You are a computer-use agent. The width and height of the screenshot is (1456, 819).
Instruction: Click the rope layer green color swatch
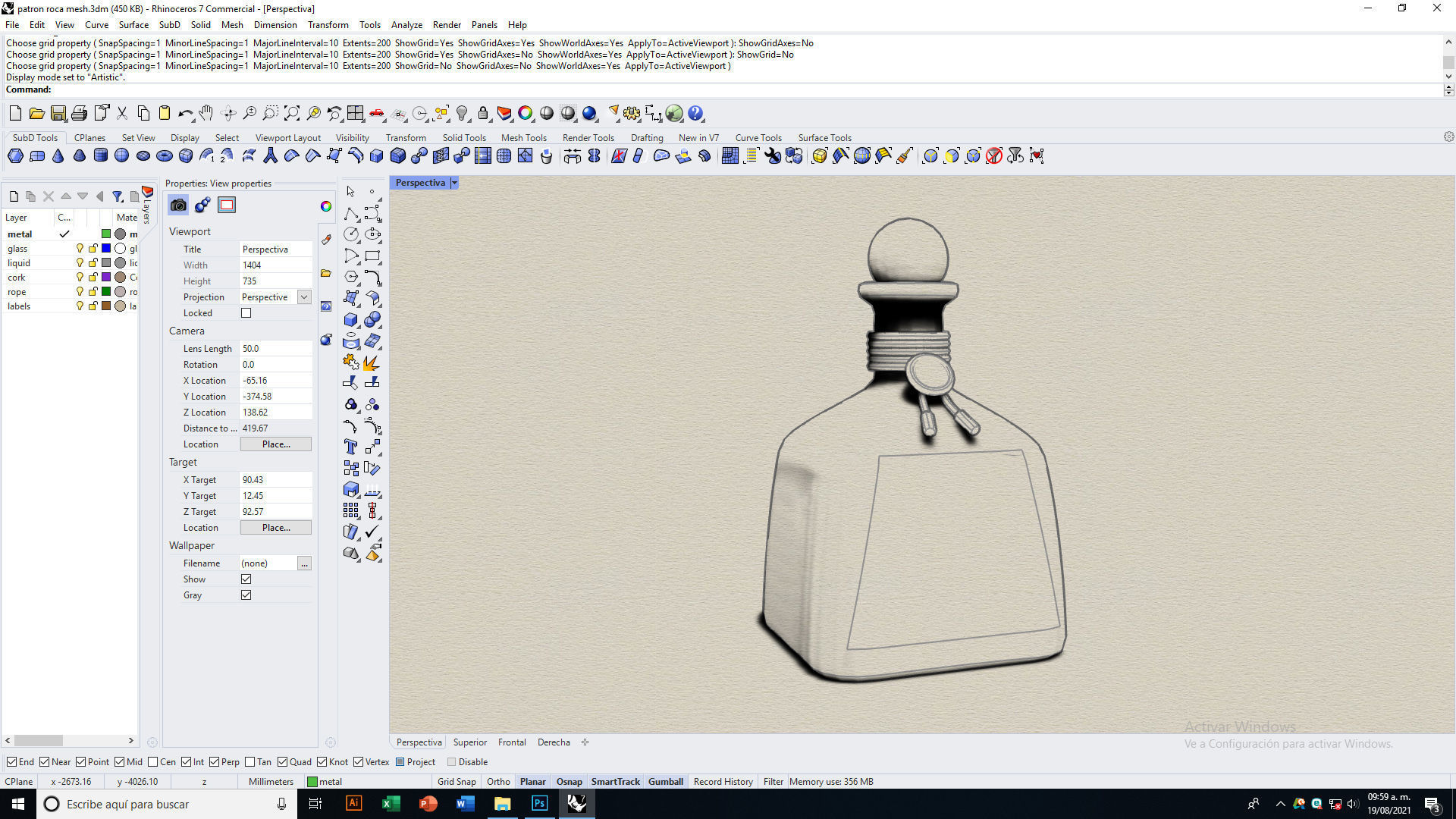pyautogui.click(x=106, y=292)
